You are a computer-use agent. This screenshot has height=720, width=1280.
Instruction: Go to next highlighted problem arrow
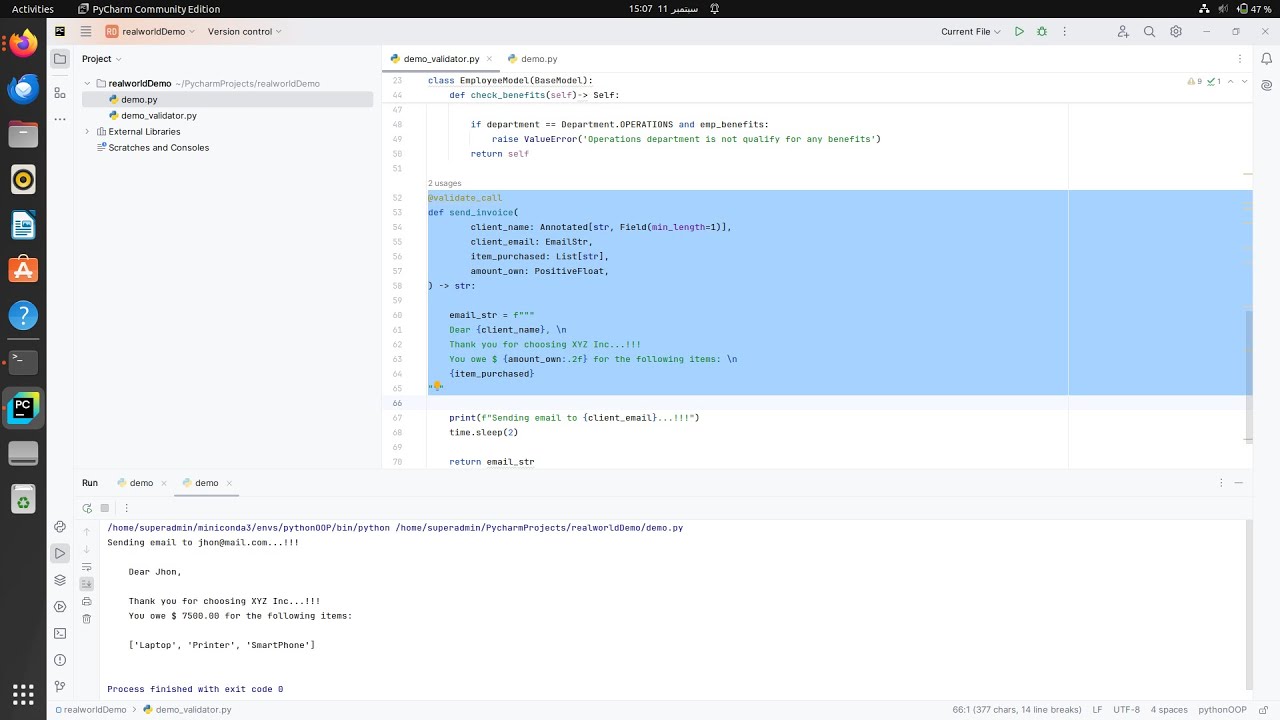tap(1243, 81)
